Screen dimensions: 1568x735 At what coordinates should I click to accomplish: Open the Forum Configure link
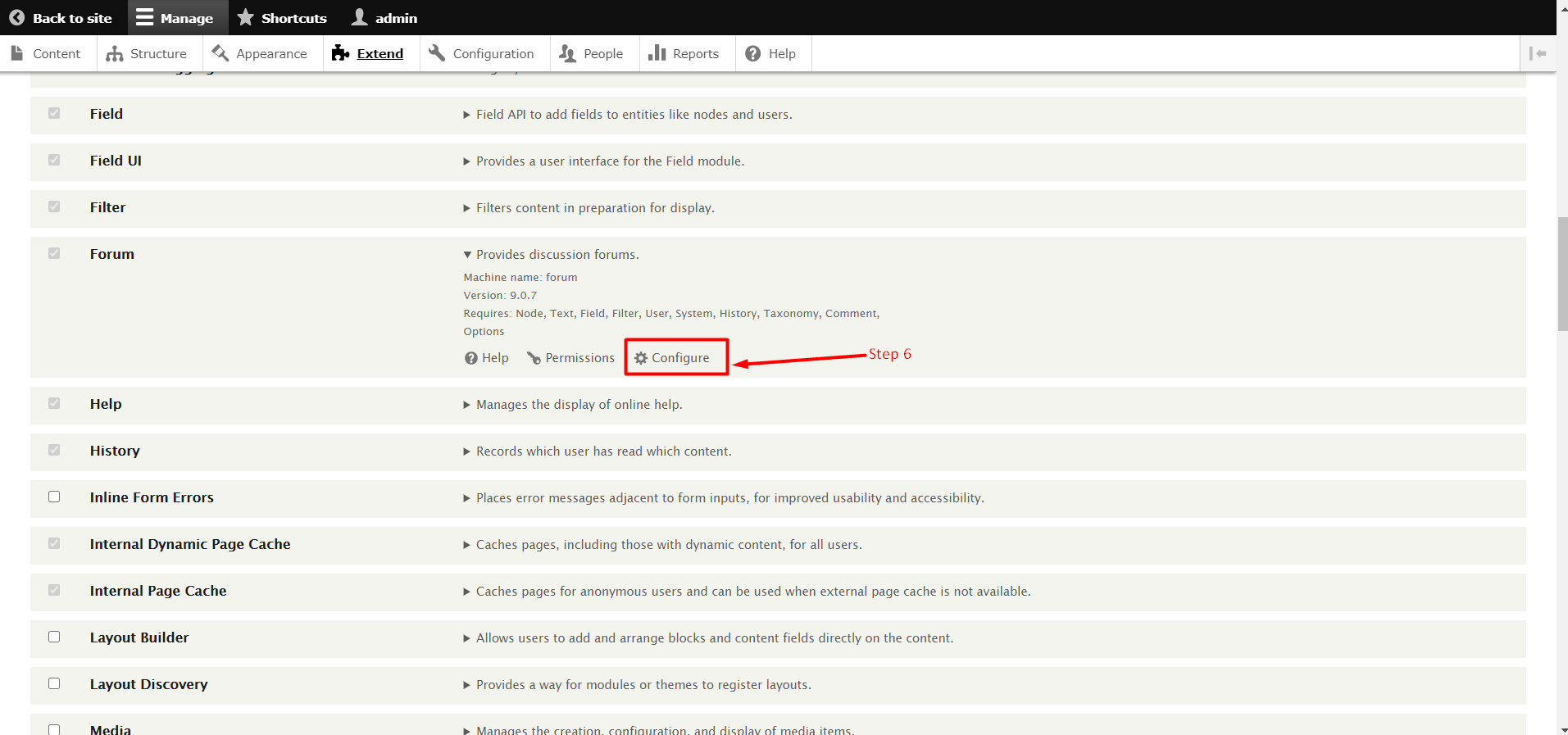[672, 358]
